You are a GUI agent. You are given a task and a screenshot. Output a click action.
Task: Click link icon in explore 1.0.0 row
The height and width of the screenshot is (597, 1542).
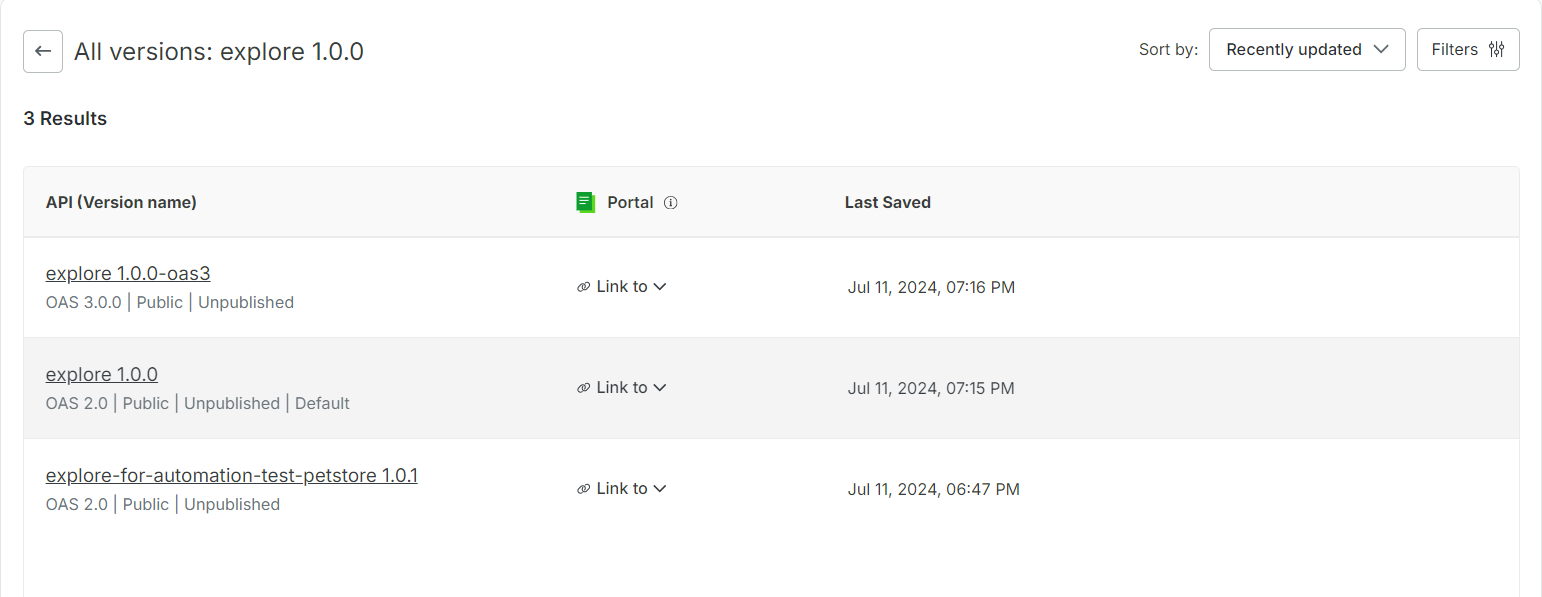click(x=584, y=388)
